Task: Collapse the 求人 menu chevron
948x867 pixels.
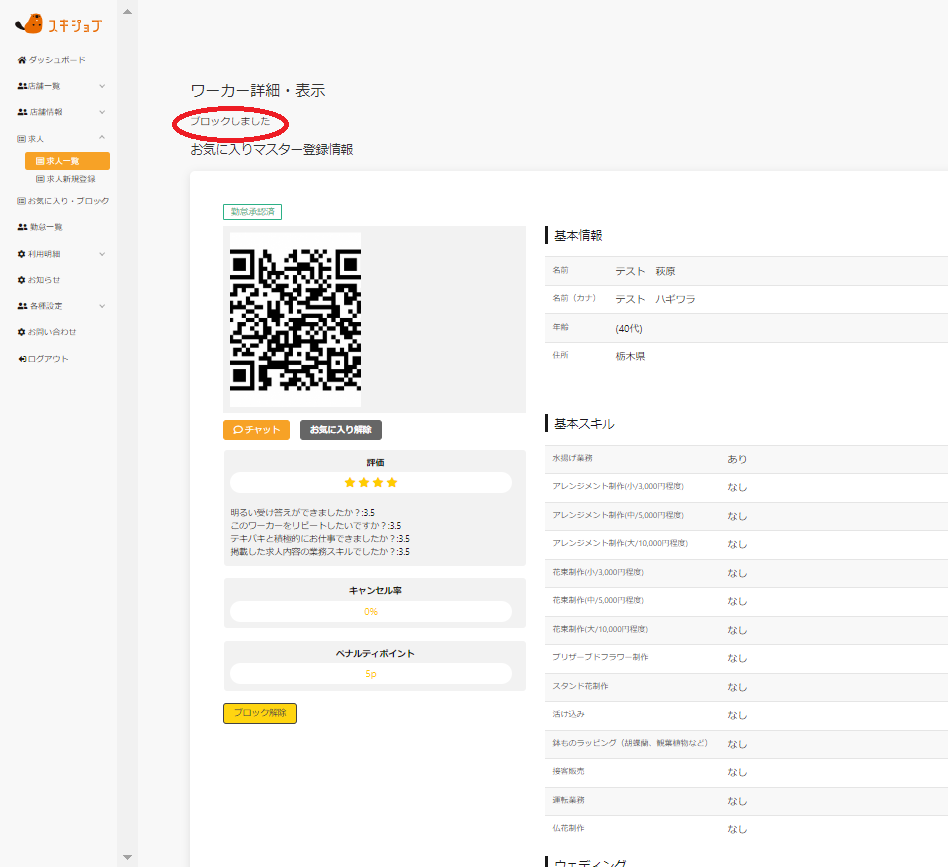Action: (x=102, y=138)
